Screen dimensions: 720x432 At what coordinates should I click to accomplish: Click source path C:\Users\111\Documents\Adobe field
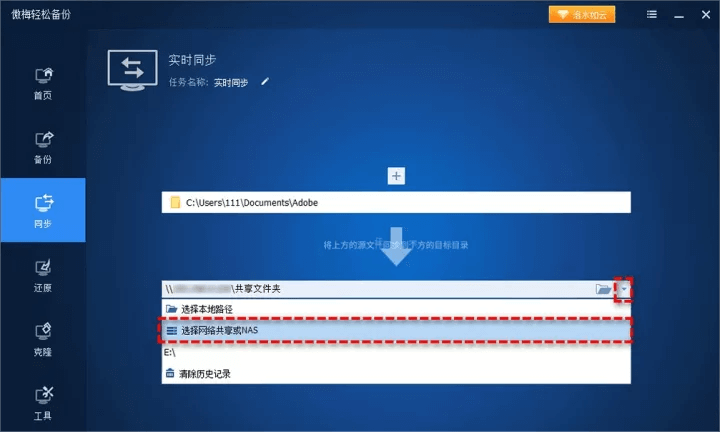pos(396,202)
